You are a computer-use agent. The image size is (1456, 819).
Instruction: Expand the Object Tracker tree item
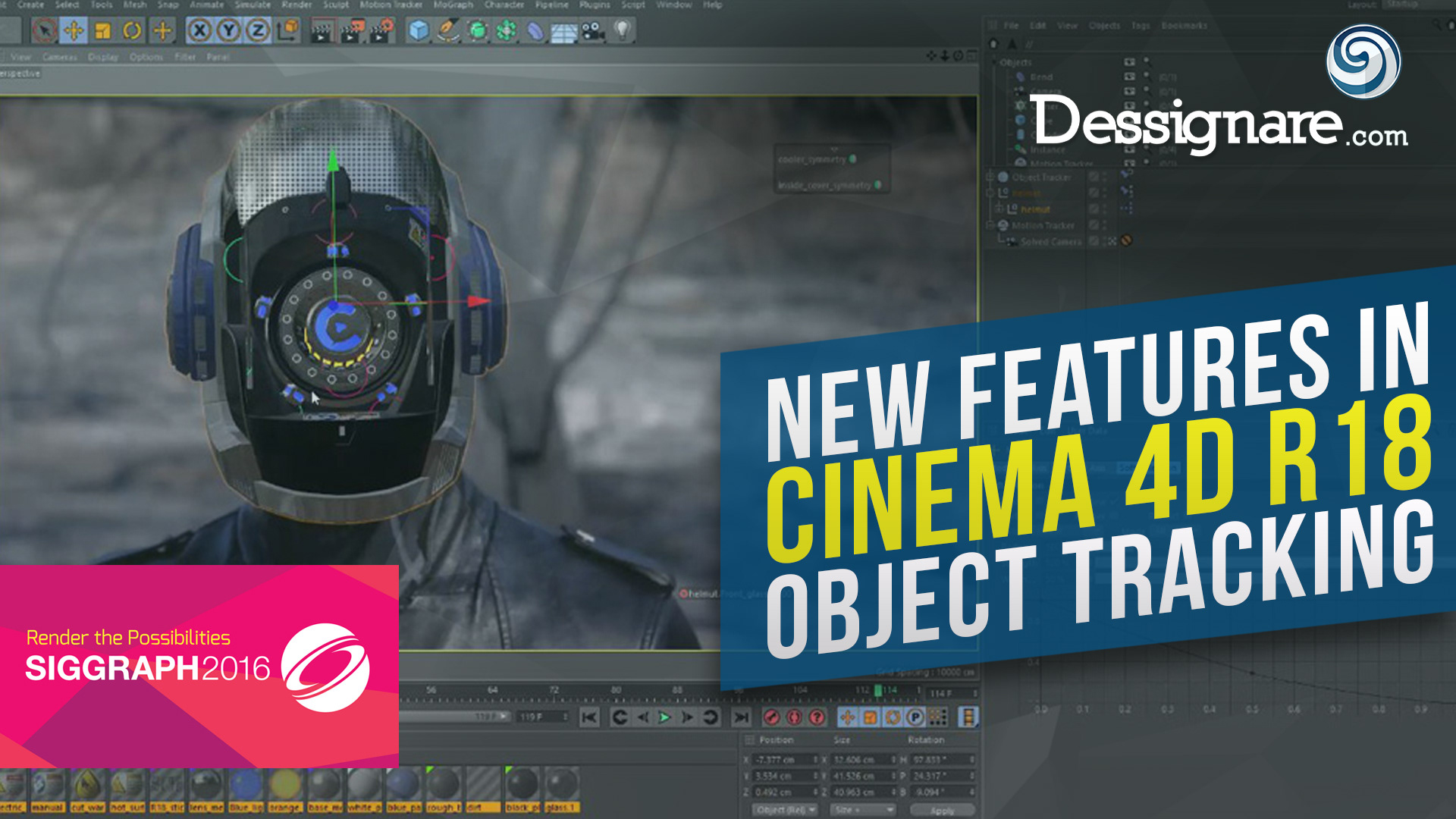(990, 177)
